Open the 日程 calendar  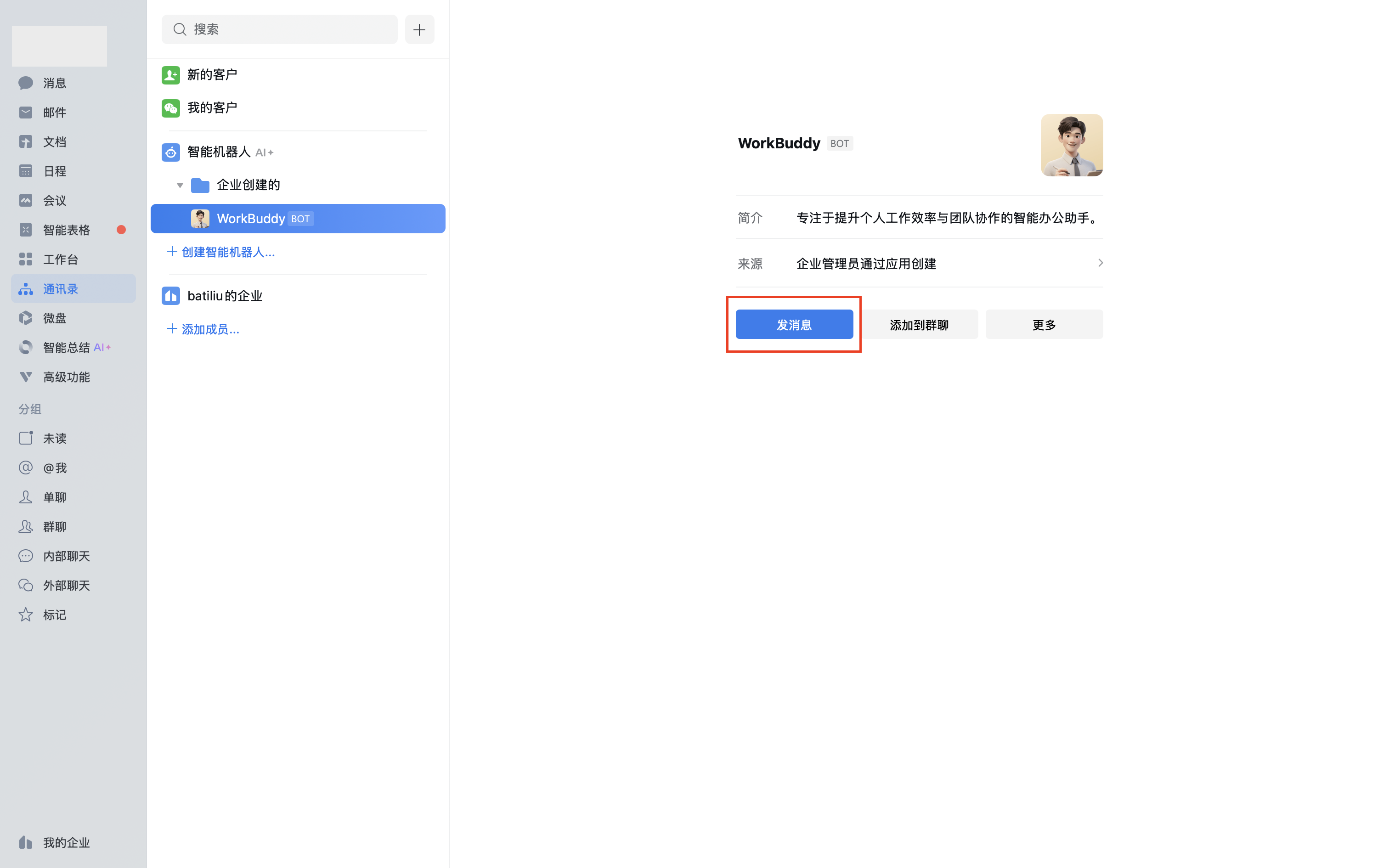coord(55,170)
